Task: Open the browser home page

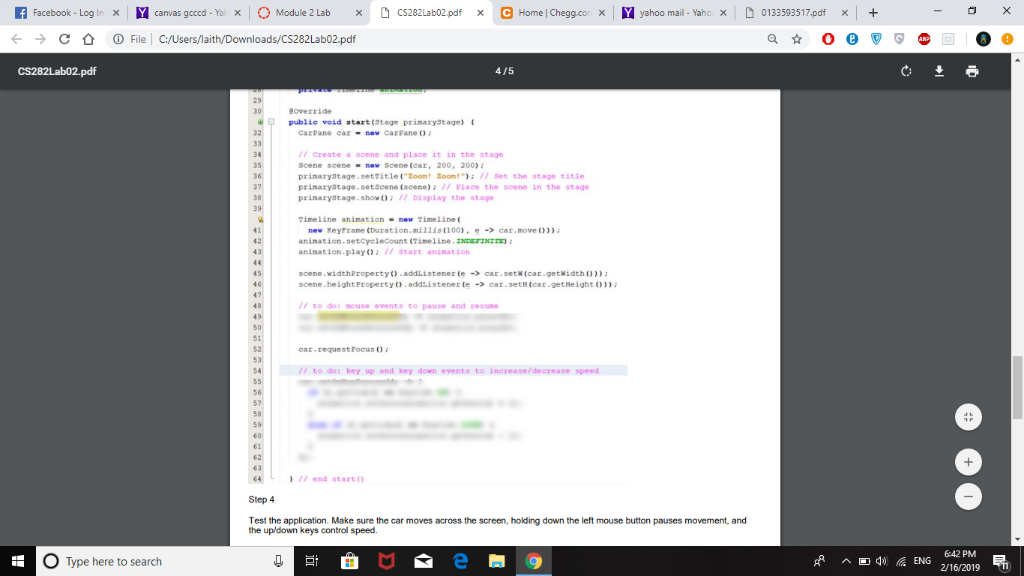Action: tap(88, 39)
